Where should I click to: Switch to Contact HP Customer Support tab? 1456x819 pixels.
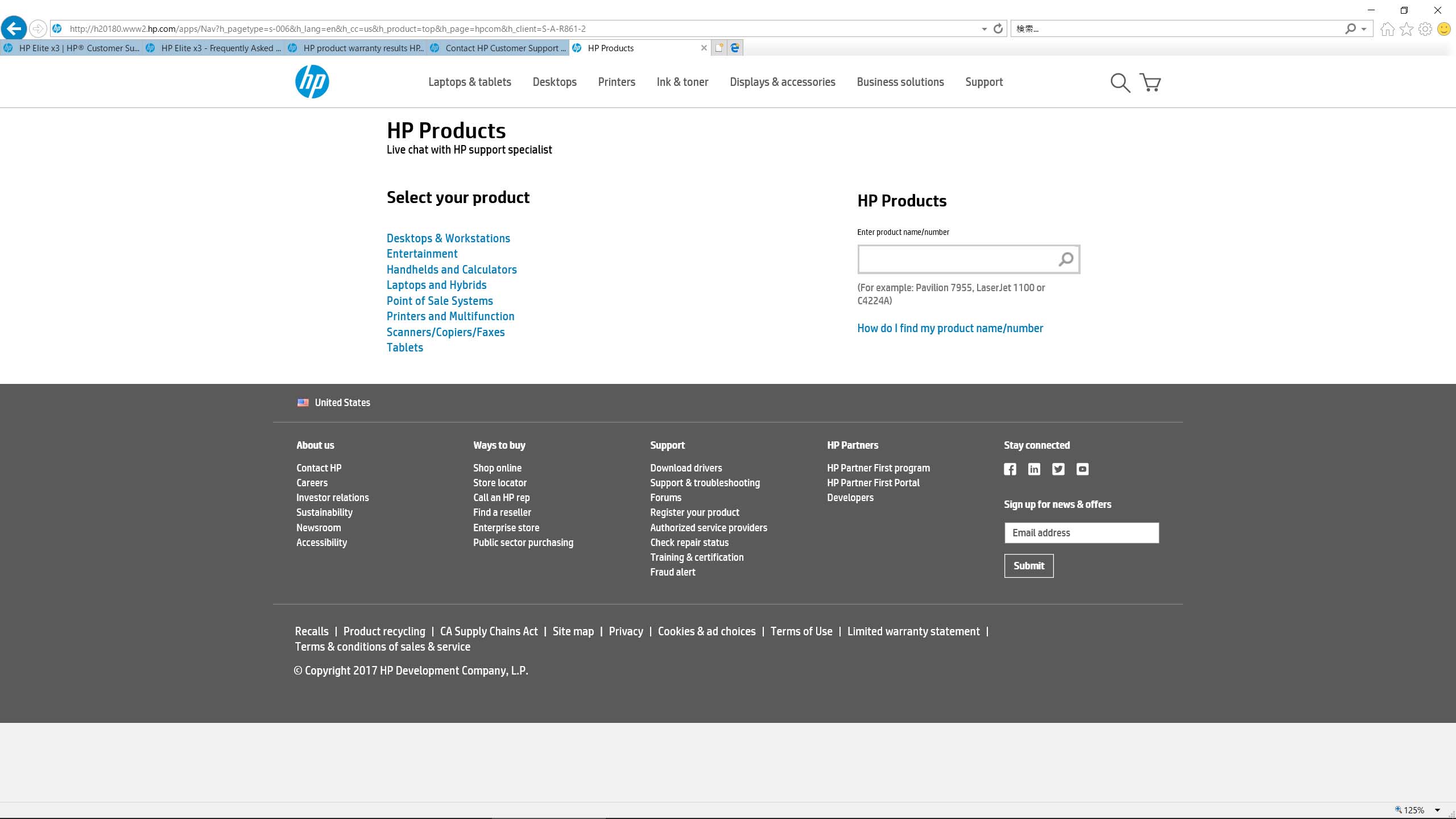(498, 48)
